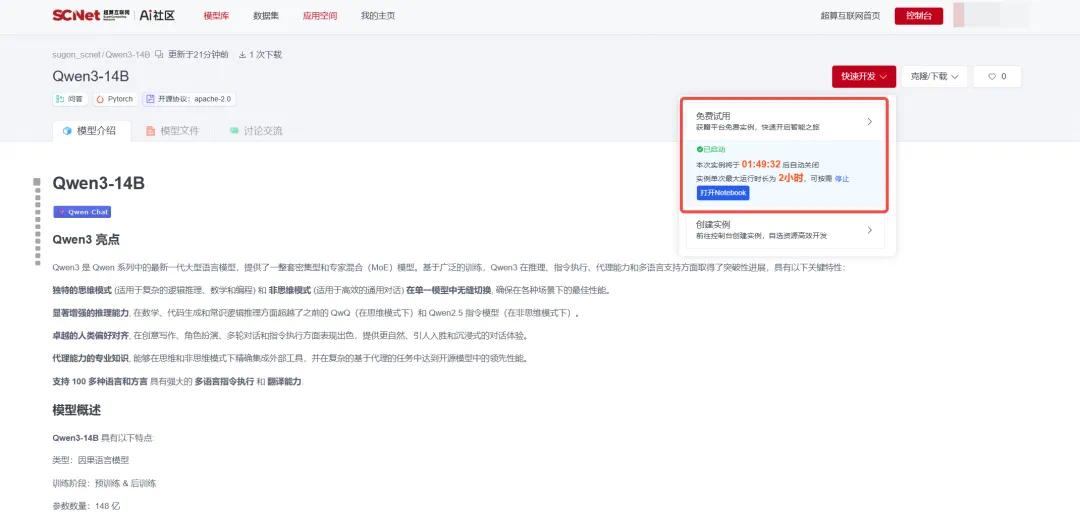Viewport: 1080px width, 516px height.
Task: Click the copy icon beside the Qwen3-14B path
Action: click(x=159, y=55)
